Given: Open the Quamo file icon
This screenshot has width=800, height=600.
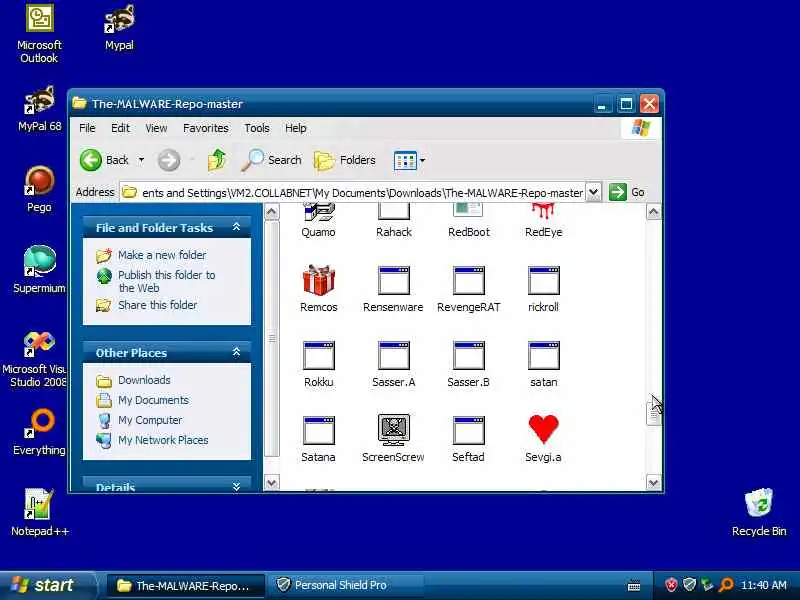Looking at the screenshot, I should 318,212.
